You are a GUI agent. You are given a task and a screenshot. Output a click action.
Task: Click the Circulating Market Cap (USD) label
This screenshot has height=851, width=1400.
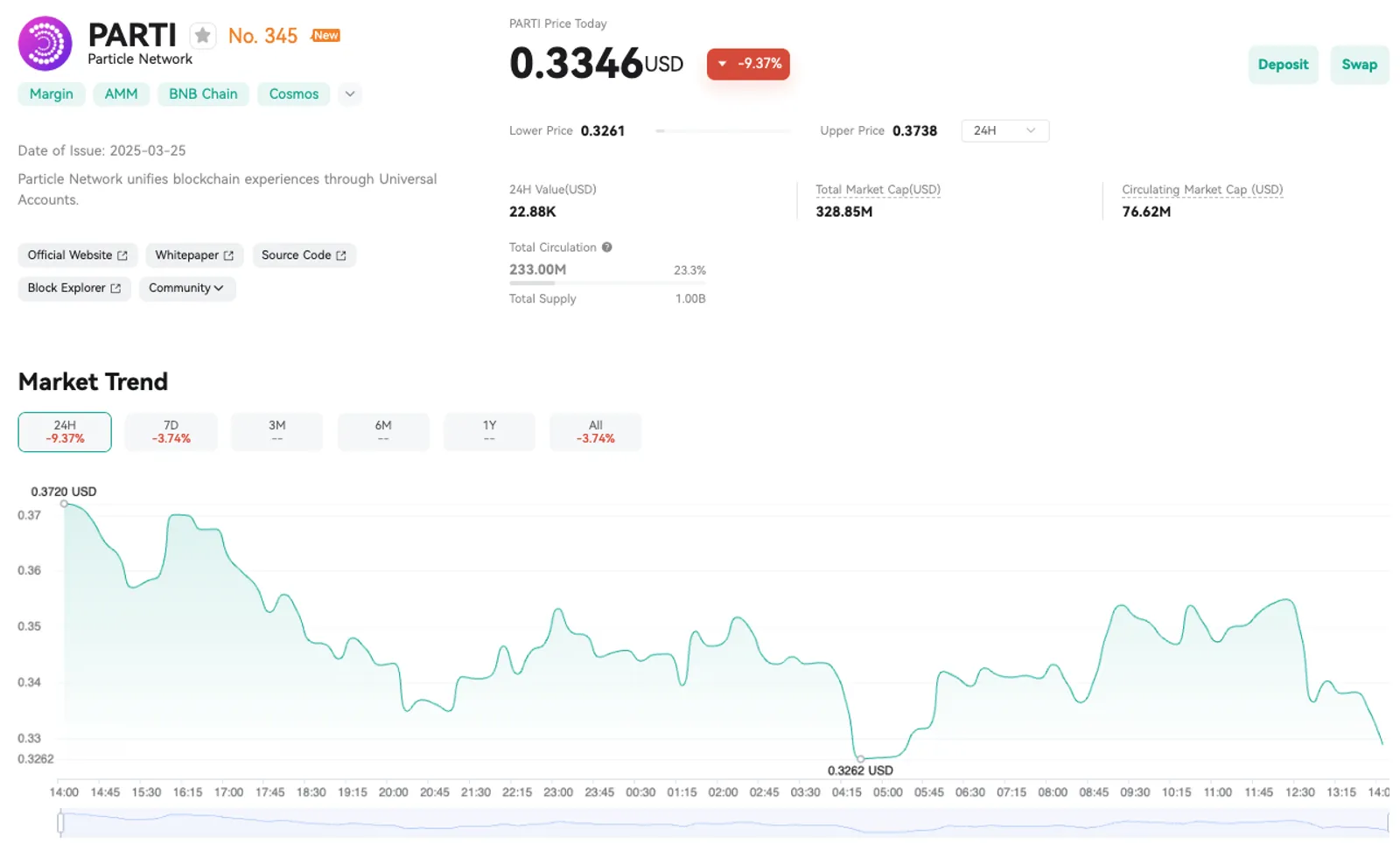click(1202, 189)
